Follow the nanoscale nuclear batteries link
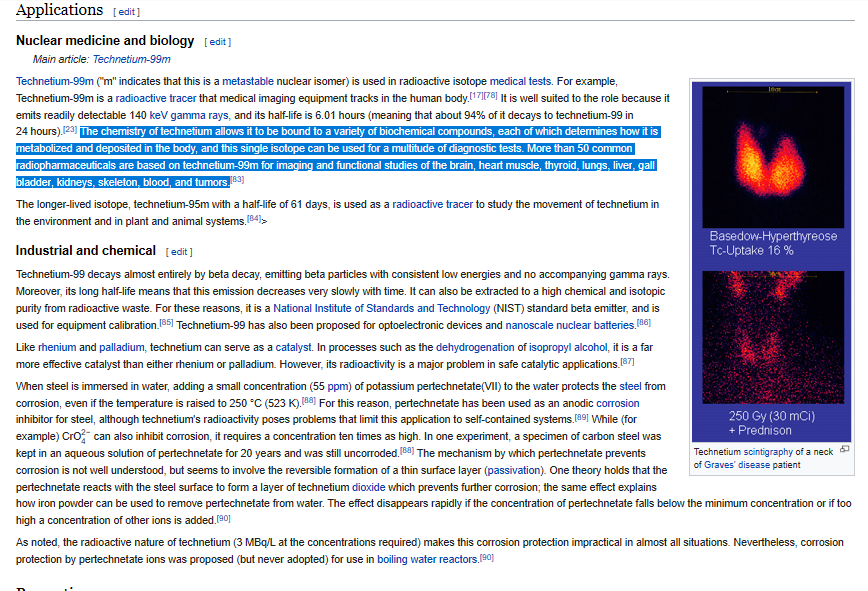This screenshot has width=868, height=591. coord(570,325)
